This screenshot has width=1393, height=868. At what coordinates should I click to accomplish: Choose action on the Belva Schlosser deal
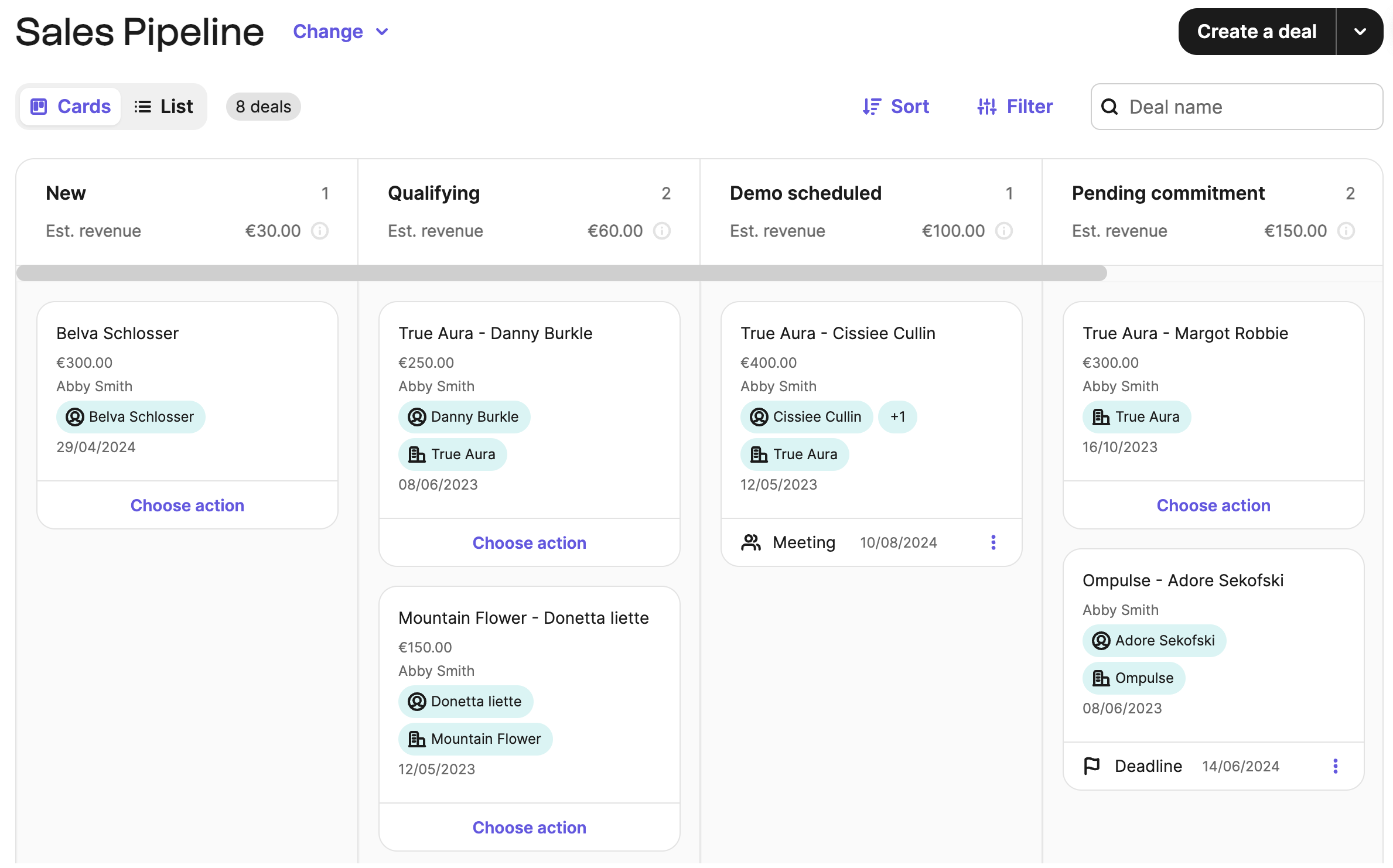coord(187,505)
